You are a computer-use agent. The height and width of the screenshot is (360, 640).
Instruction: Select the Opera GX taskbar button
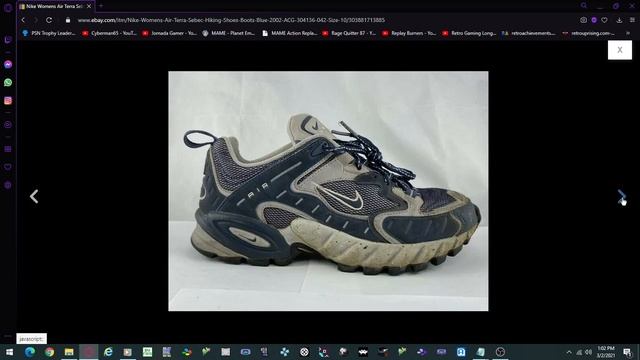click(89, 352)
